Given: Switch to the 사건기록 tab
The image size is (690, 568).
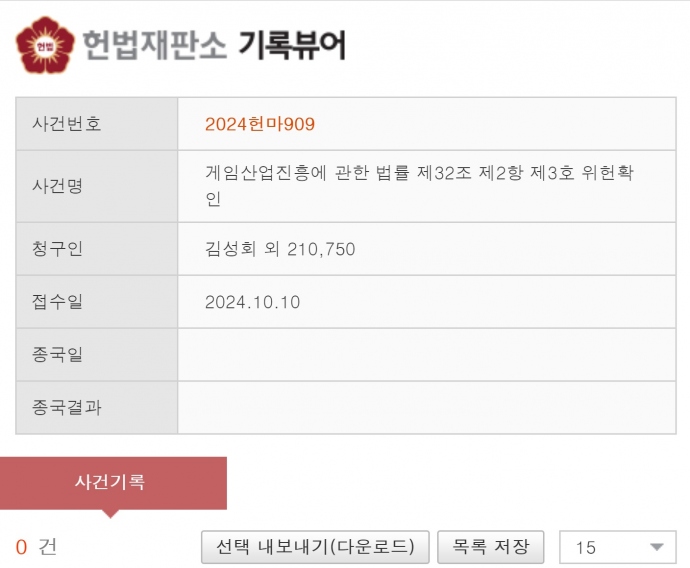Looking at the screenshot, I should click(x=112, y=482).
